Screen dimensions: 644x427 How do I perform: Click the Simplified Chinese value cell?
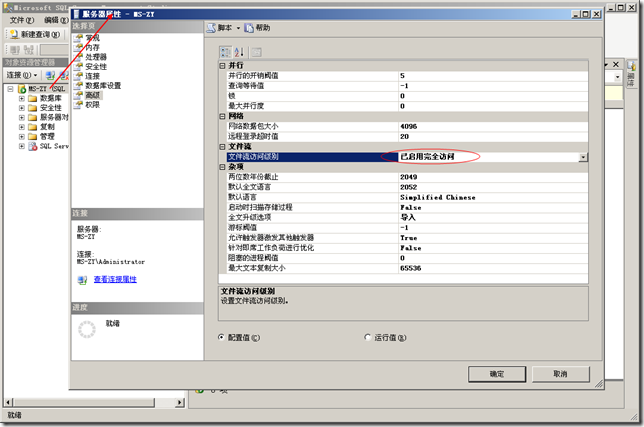point(493,197)
